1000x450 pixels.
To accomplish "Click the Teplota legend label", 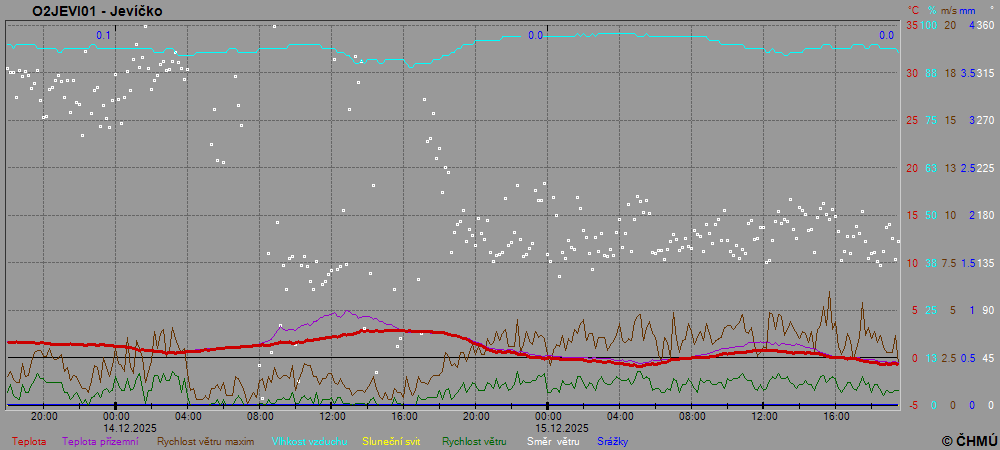I will tap(29, 441).
